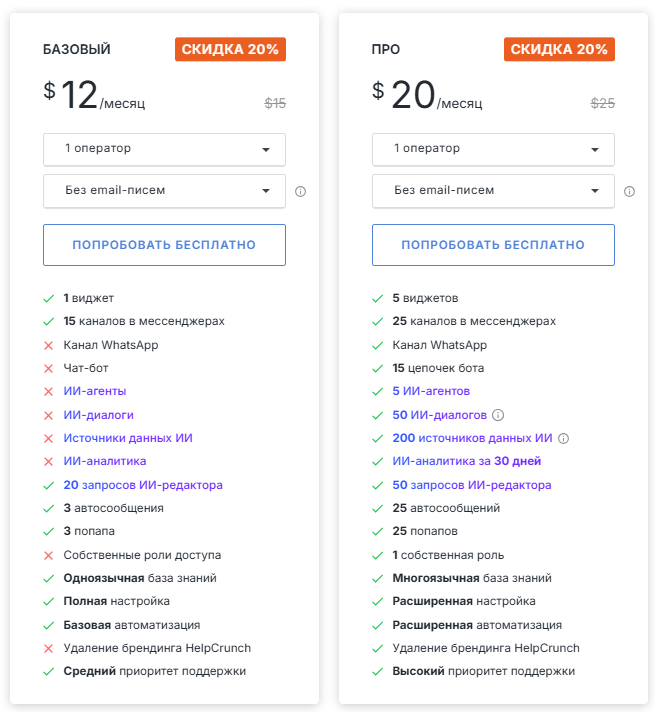Open ИИ-агенты link in Базовый plan

(95, 391)
